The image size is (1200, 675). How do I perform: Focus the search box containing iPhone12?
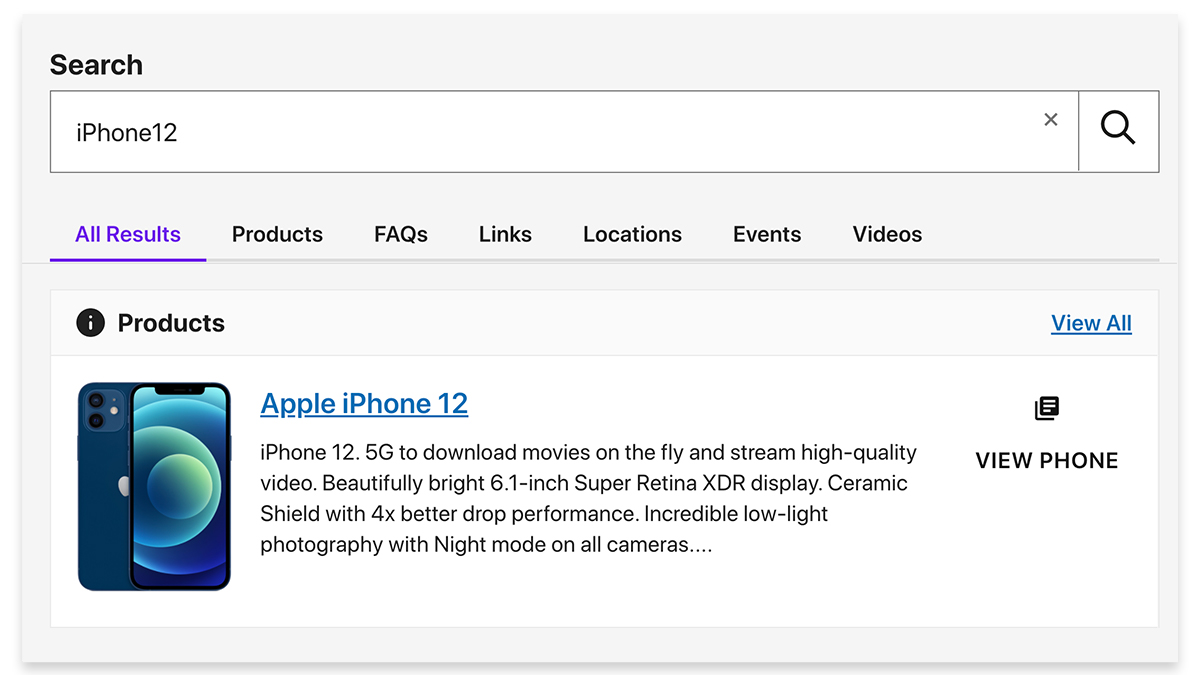pyautogui.click(x=564, y=132)
